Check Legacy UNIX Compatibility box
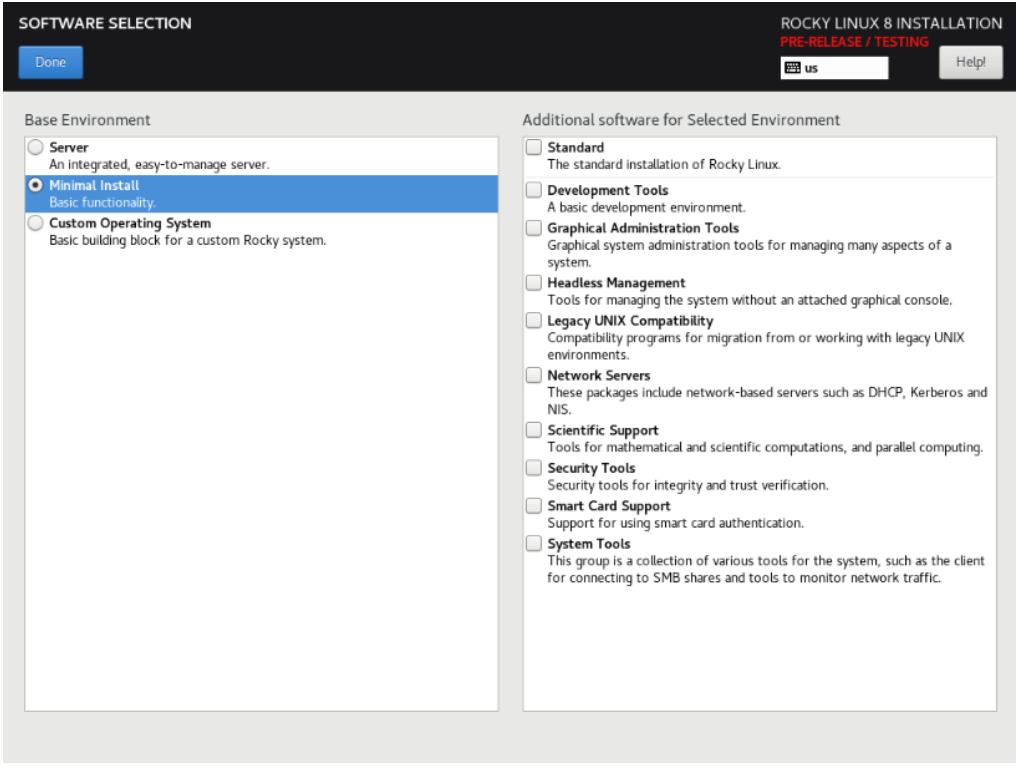Image resolution: width=1019 pixels, height=768 pixels. click(534, 320)
